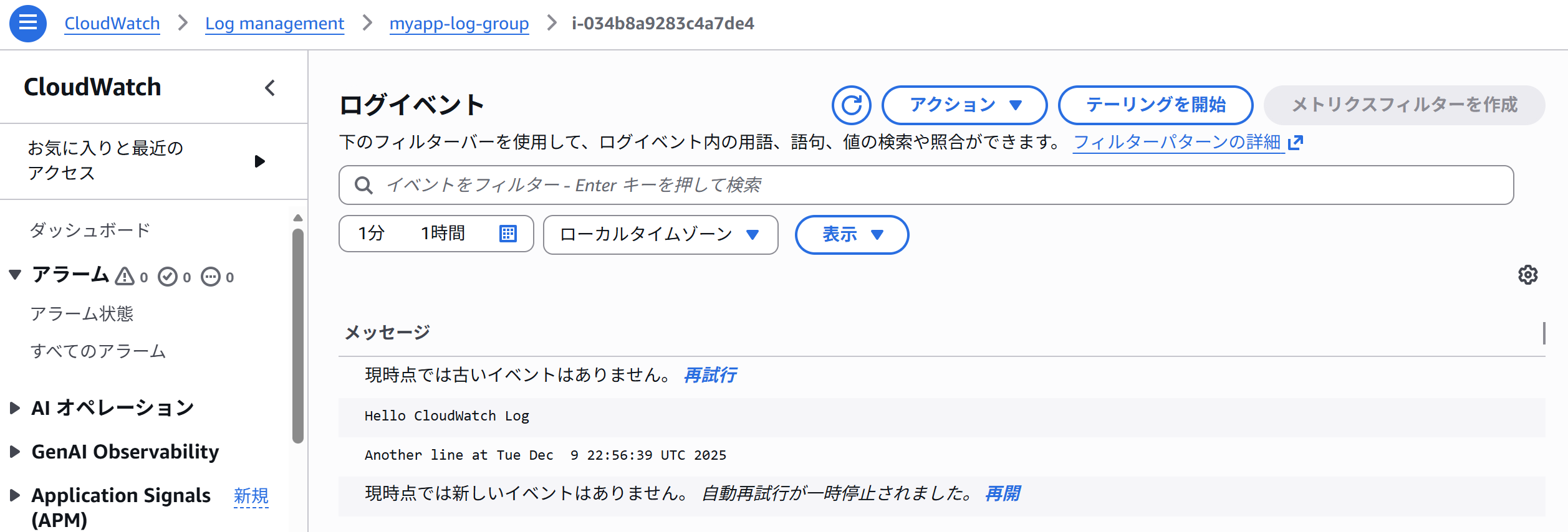Click the ログイベント heading
1568x532 pixels.
point(411,105)
